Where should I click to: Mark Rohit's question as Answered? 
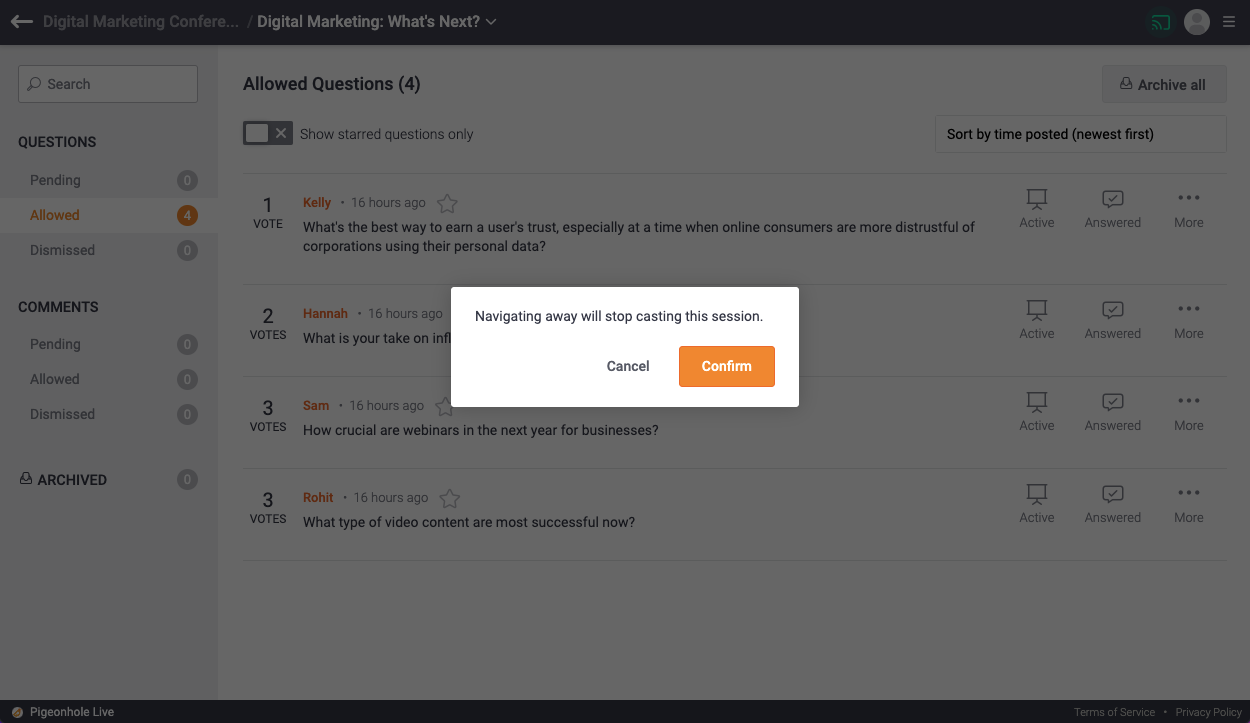(1112, 503)
